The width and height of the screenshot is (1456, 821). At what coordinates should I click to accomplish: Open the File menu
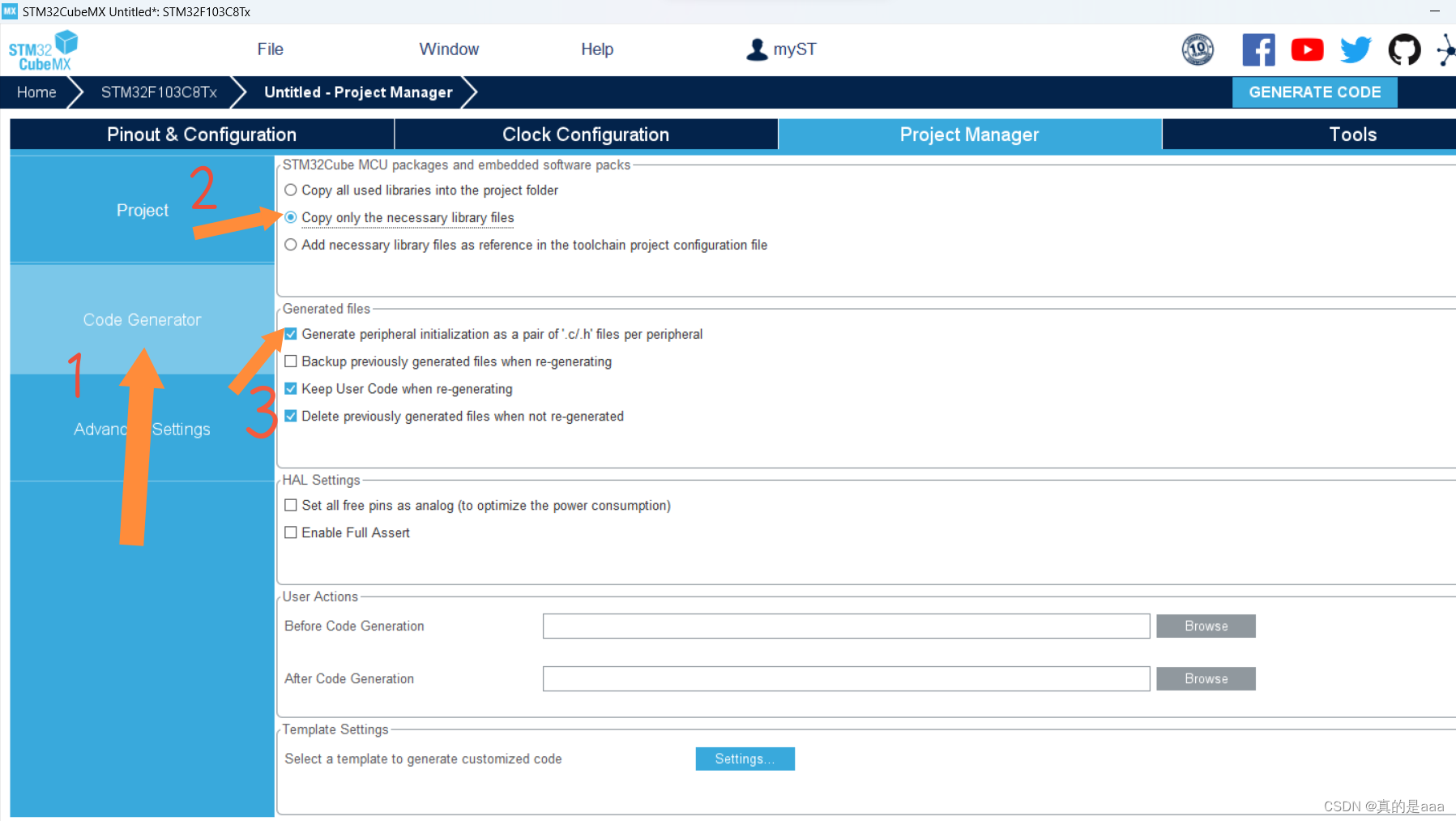[x=270, y=49]
